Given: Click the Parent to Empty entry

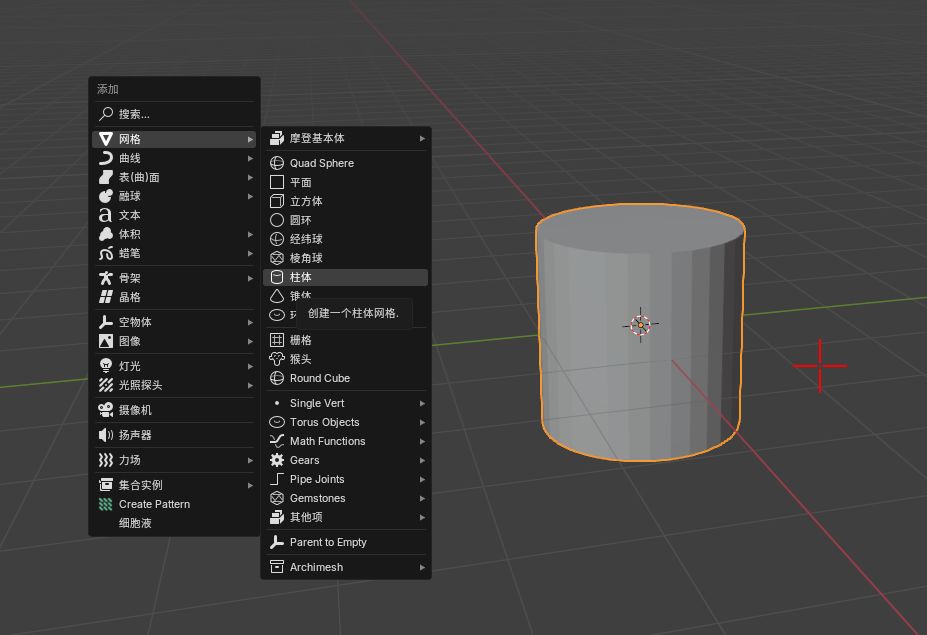Looking at the screenshot, I should pyautogui.click(x=328, y=542).
